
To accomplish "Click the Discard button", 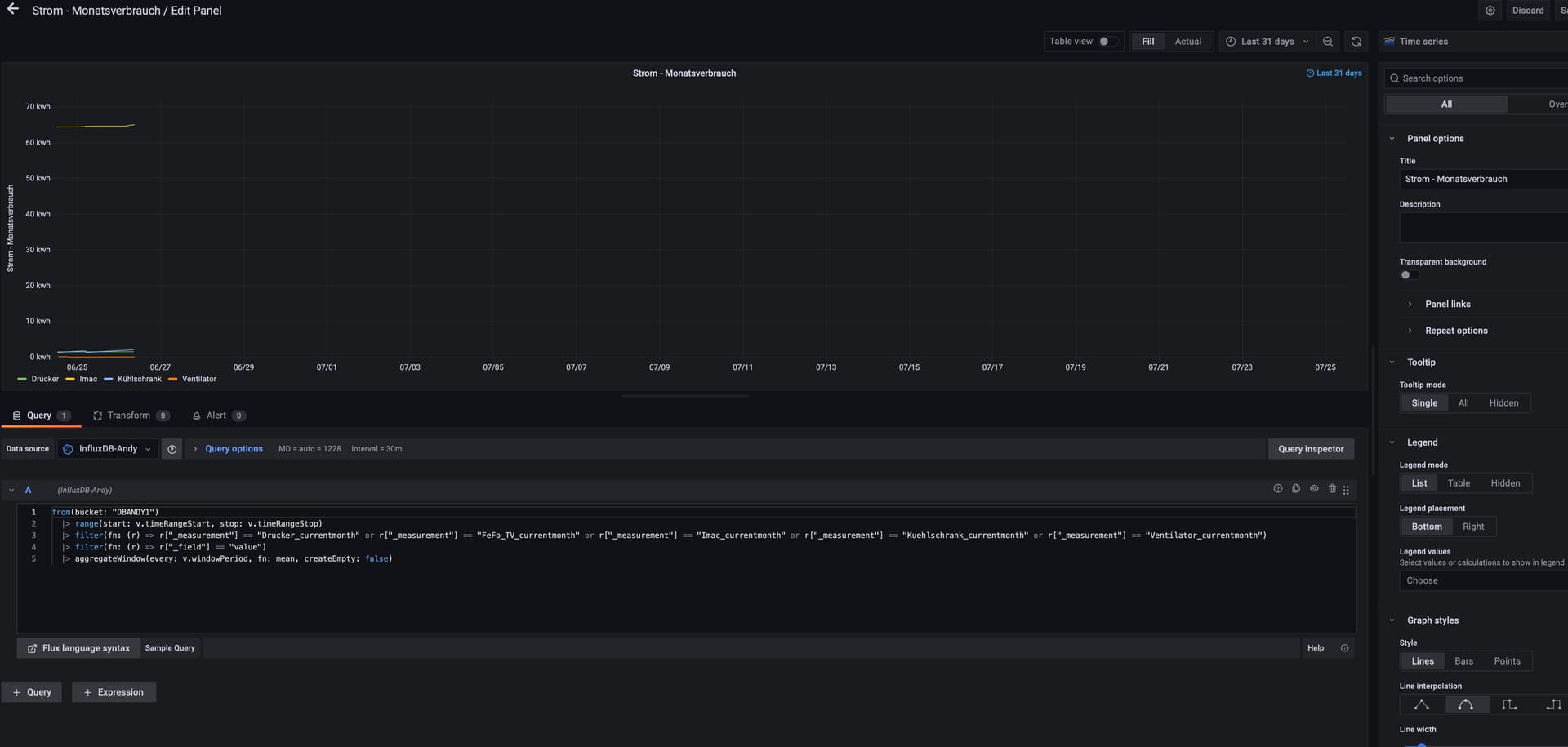I will (1527, 11).
